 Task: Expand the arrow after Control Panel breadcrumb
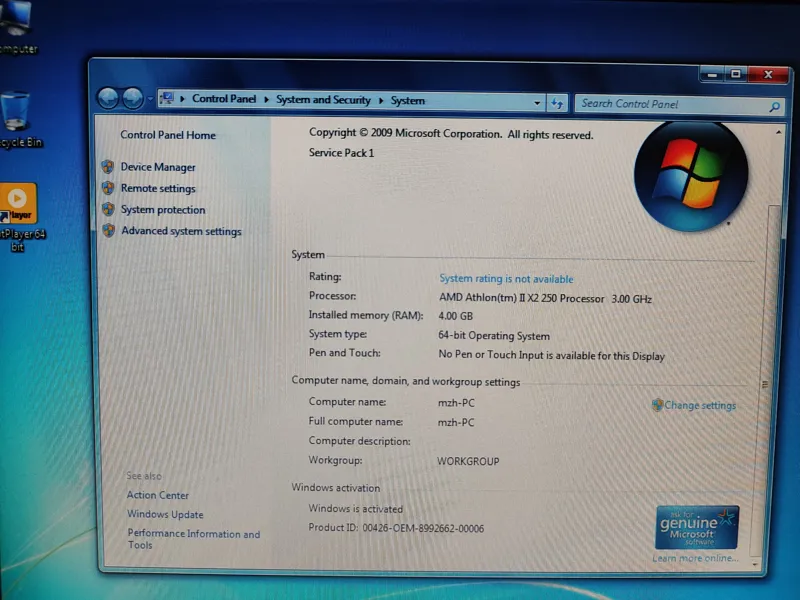(x=267, y=99)
